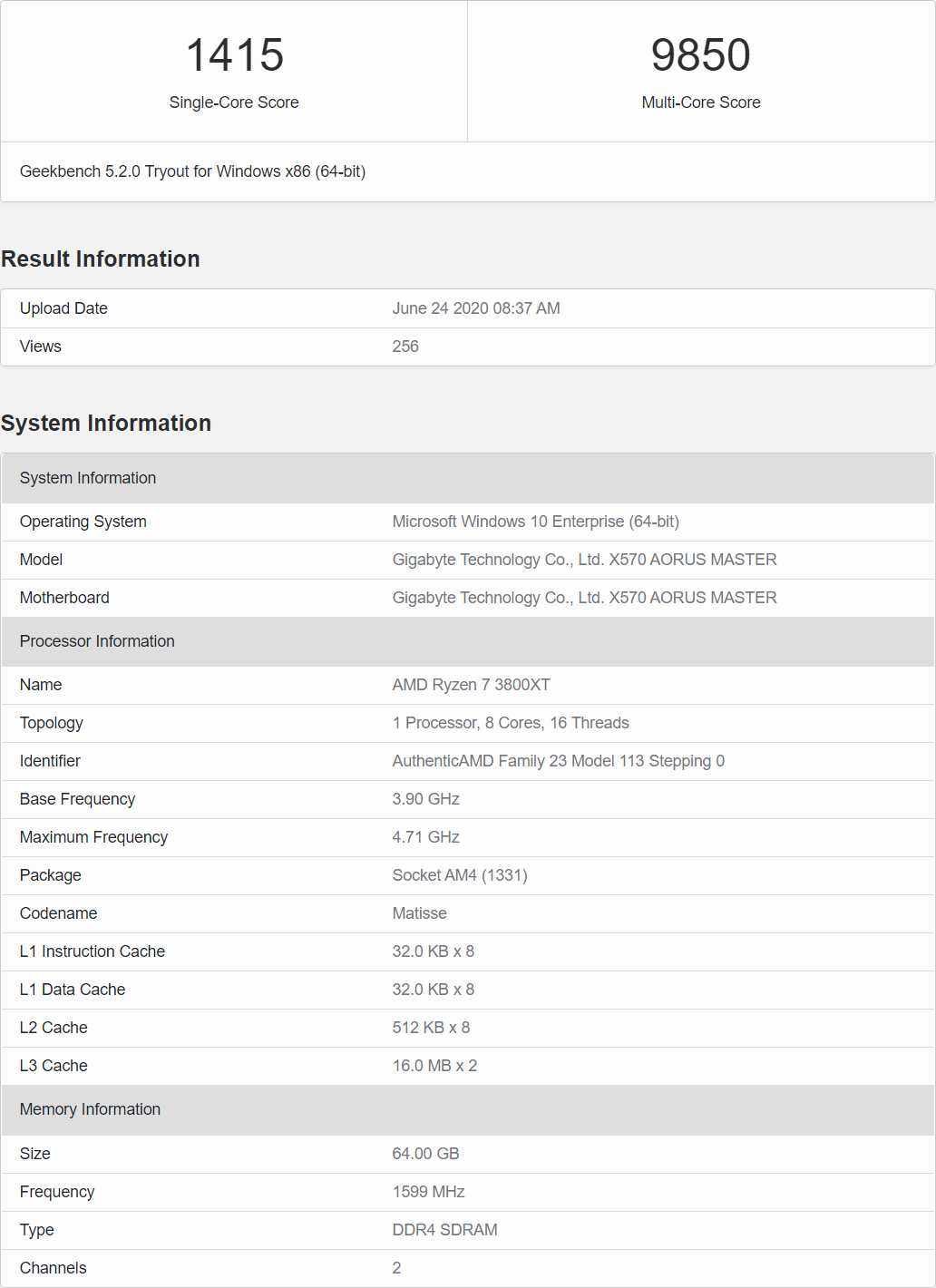Select AuthenticAMD Family 23 Model 113 value
The width and height of the screenshot is (936, 1288).
[x=559, y=761]
